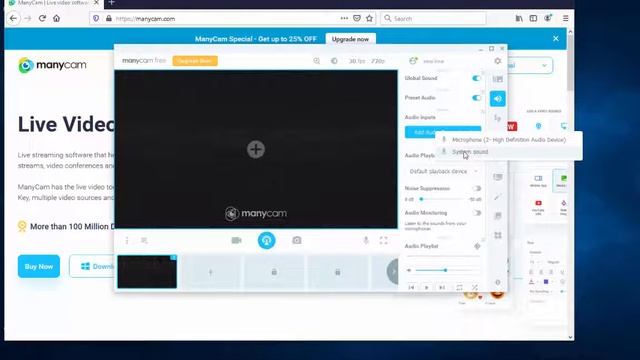640x360 pixels.
Task: Toggle Preset Audio switch
Action: [x=476, y=98]
